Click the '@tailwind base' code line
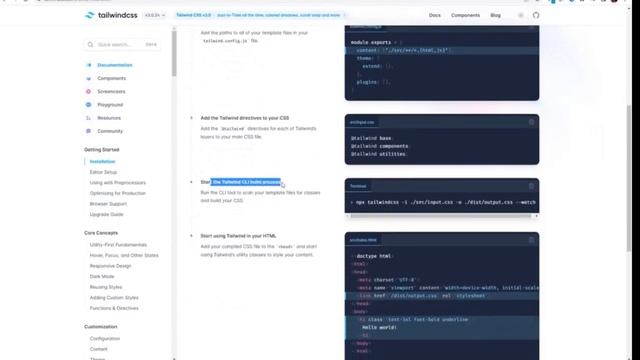Image resolution: width=640 pixels, height=360 pixels. 371,138
